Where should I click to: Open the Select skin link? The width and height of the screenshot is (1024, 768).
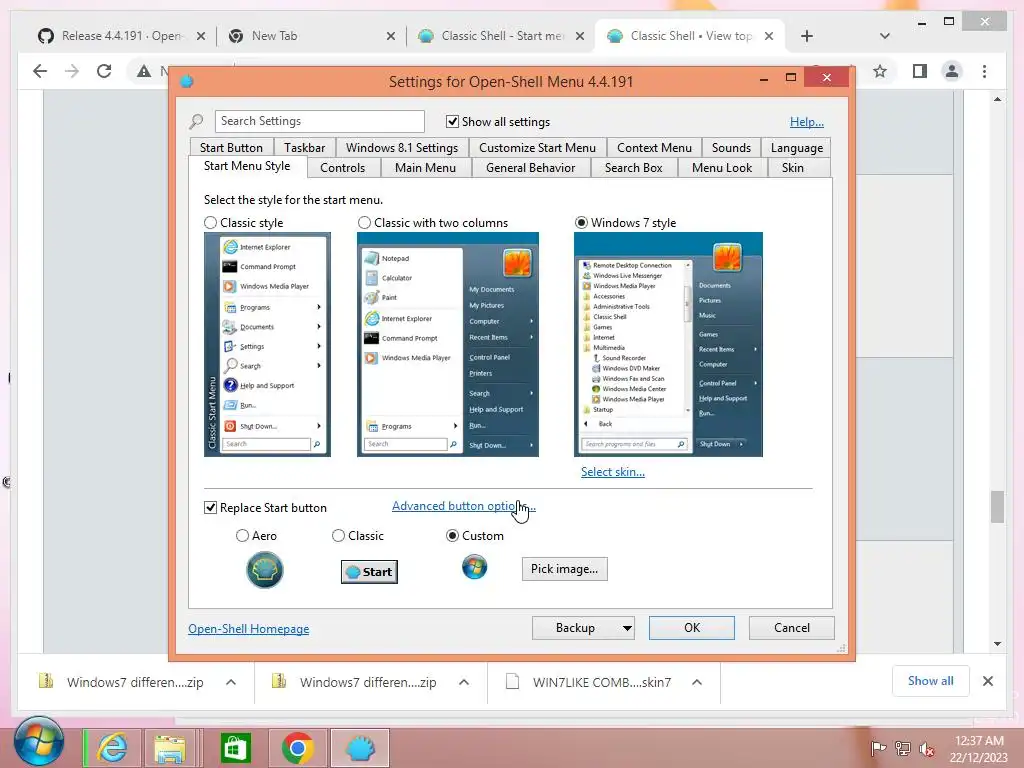[613, 472]
